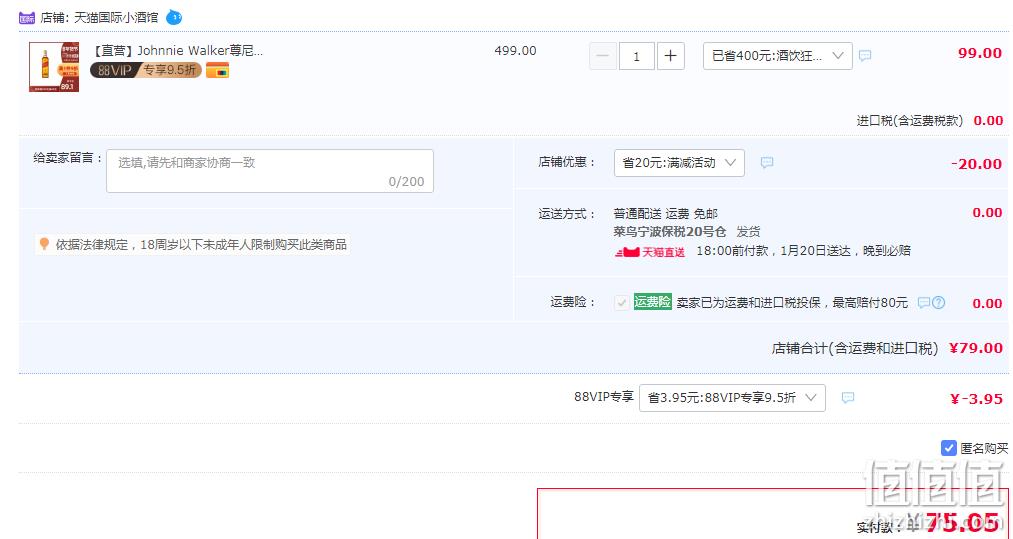1013x539 pixels.
Task: Click comment icon beside store discount dropdown
Action: (x=767, y=163)
